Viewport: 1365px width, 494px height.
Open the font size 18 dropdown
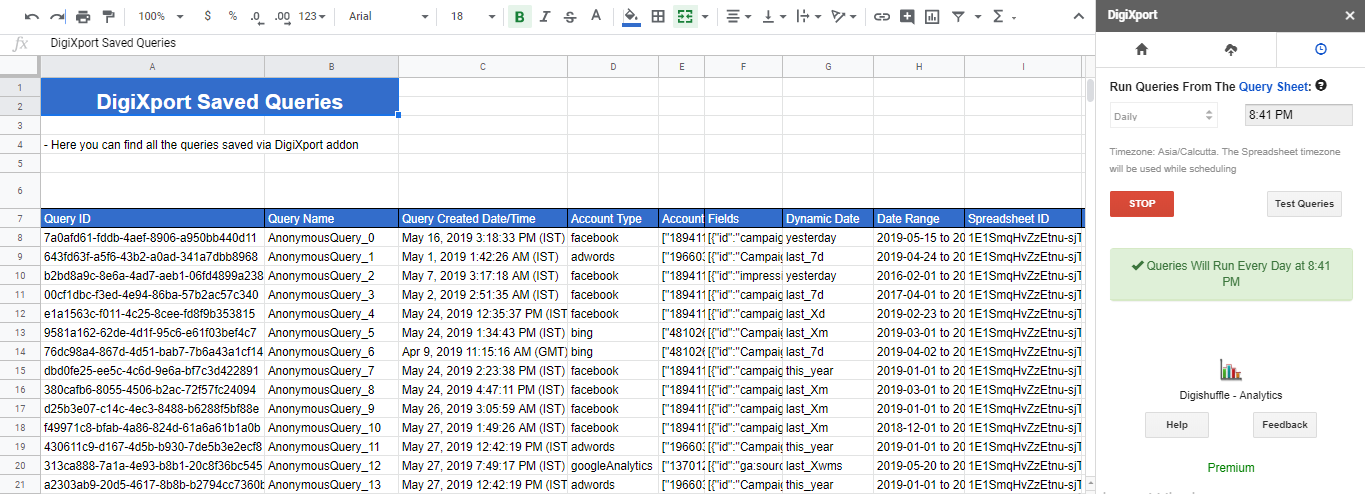tap(472, 17)
